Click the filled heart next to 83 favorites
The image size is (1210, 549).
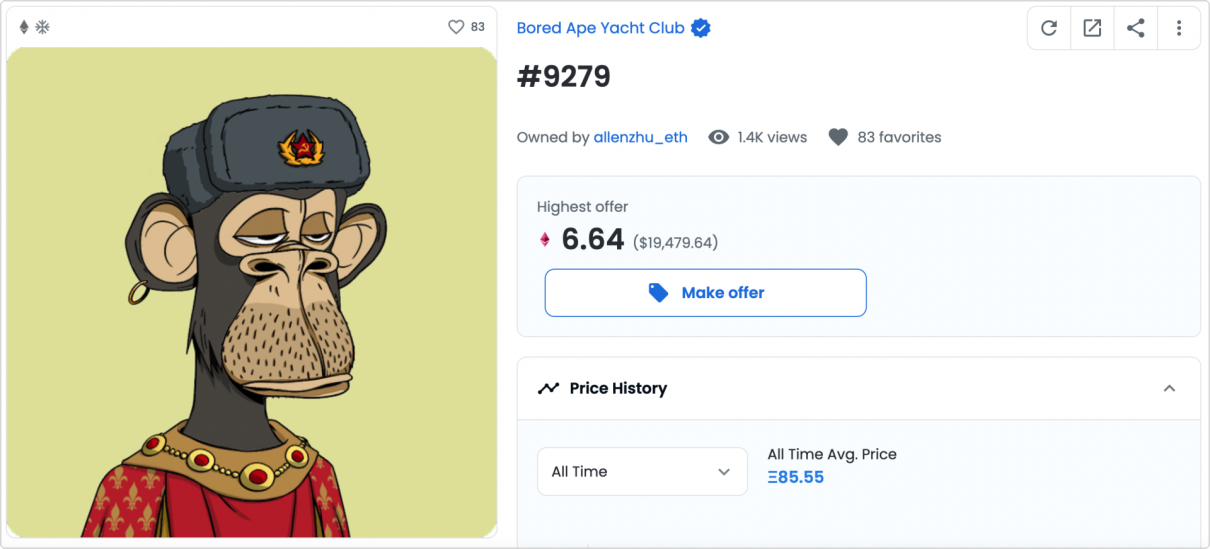click(x=838, y=137)
